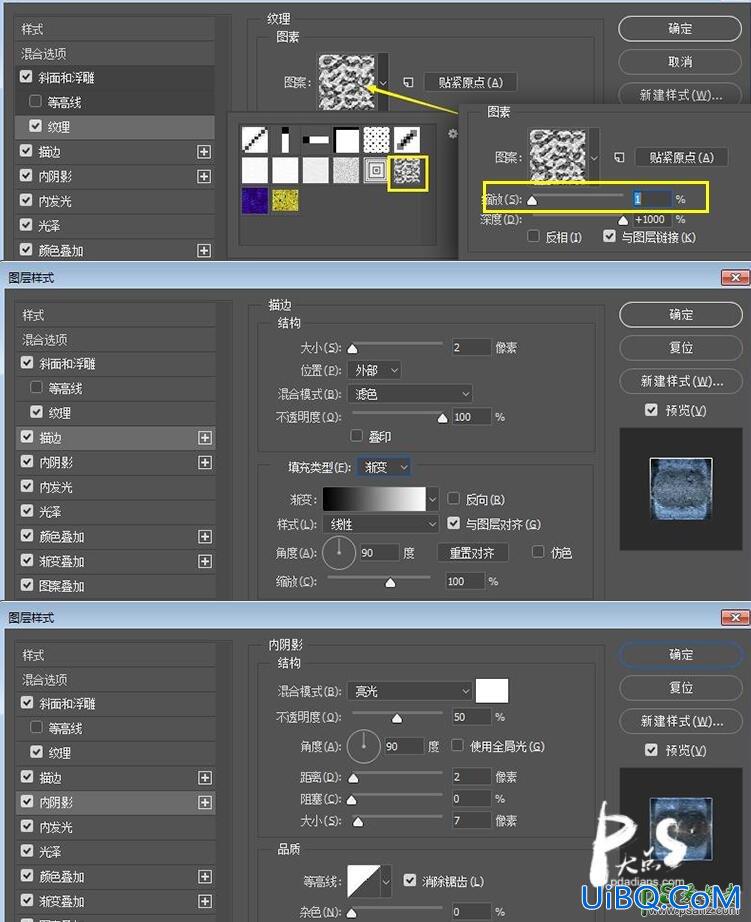Select 光泽 row in the Inner Shadow dialog list
The image size is (751, 922).
tap(115, 851)
